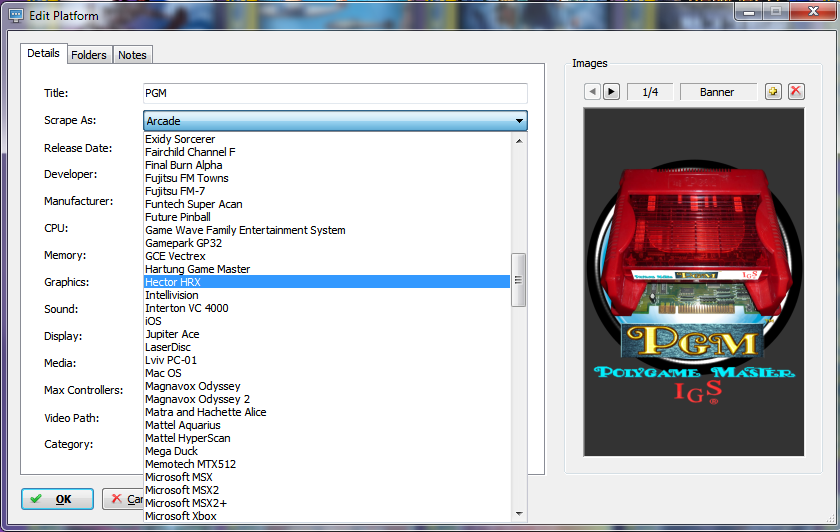Add a new image with star icon
The image size is (840, 532).
pos(773,92)
